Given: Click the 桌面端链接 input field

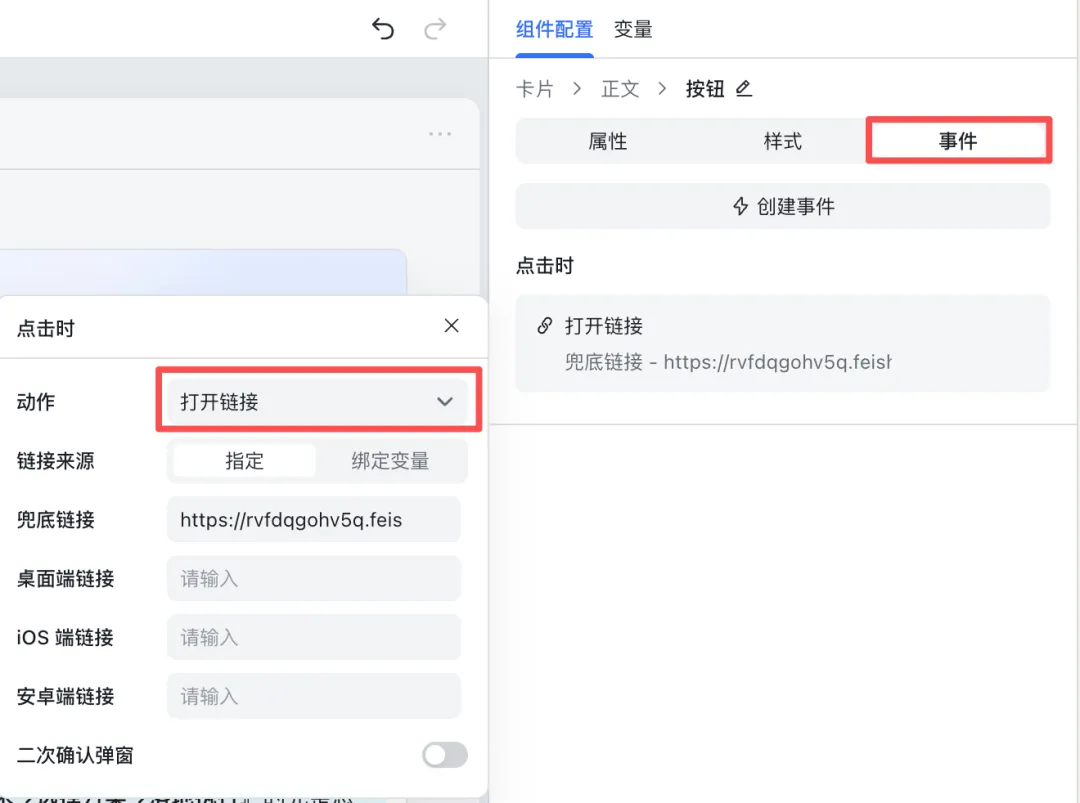Looking at the screenshot, I should tap(313, 578).
